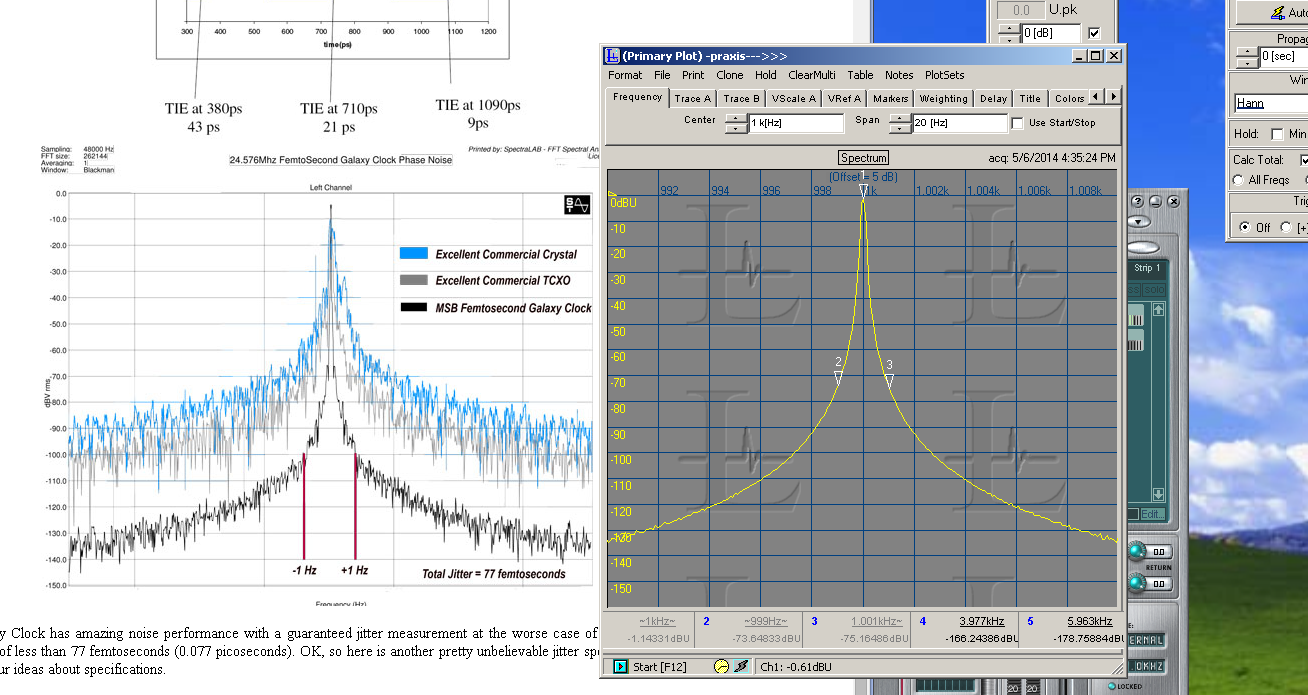Select marker 2 triangle on the trace
Image resolution: width=1308 pixels, height=695 pixels.
coord(838,379)
